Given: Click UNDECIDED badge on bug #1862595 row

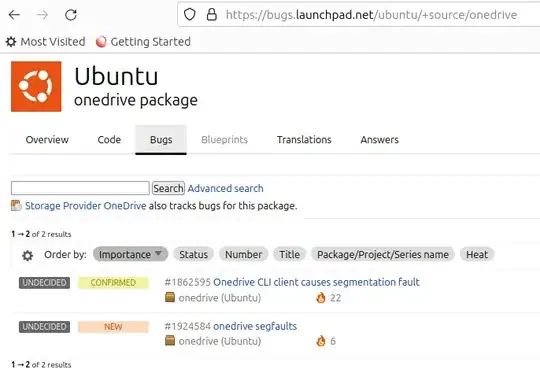Looking at the screenshot, I should pos(44,283).
